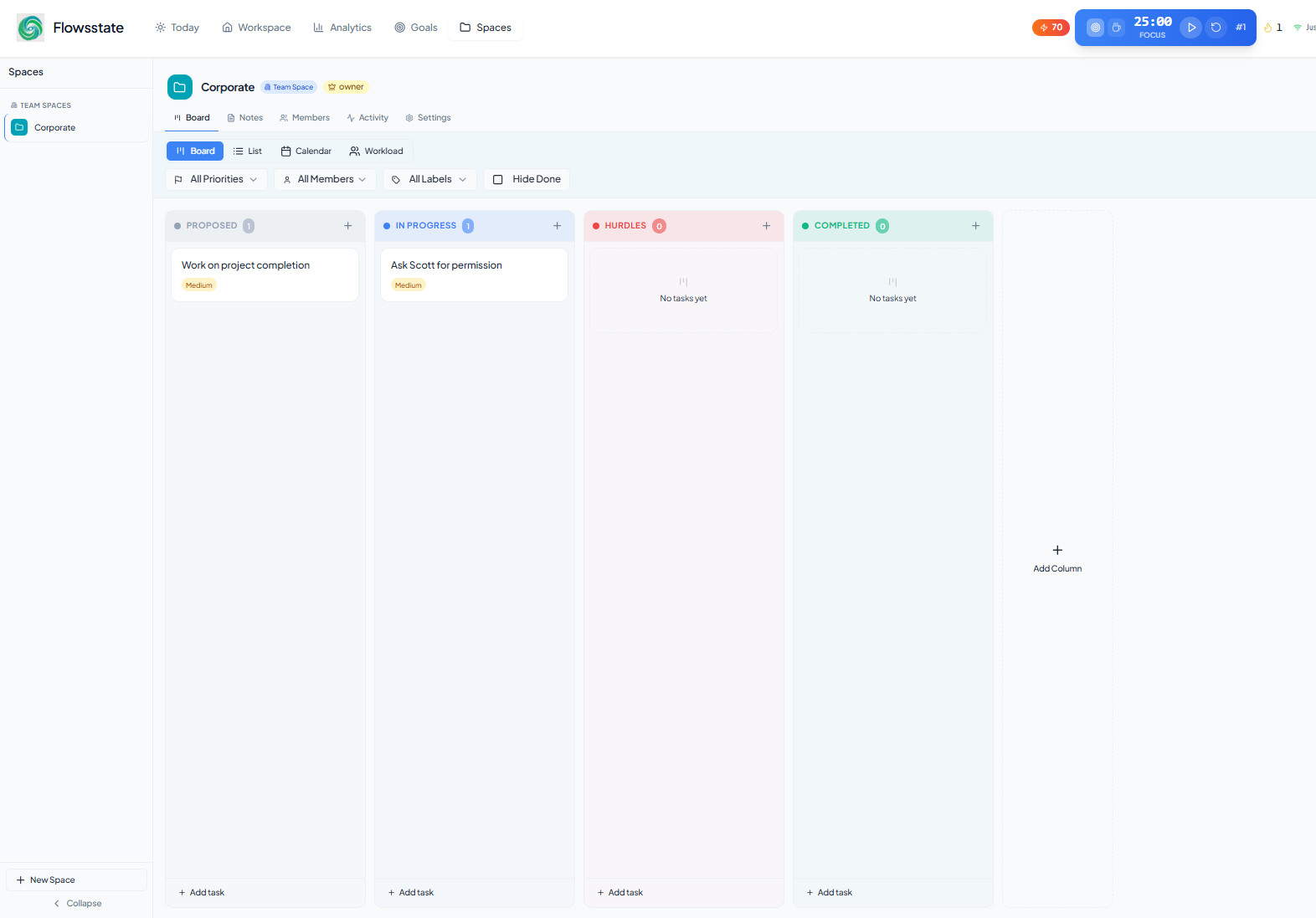The width and height of the screenshot is (1316, 918).
Task: Click the #1 session counter
Action: click(1241, 28)
